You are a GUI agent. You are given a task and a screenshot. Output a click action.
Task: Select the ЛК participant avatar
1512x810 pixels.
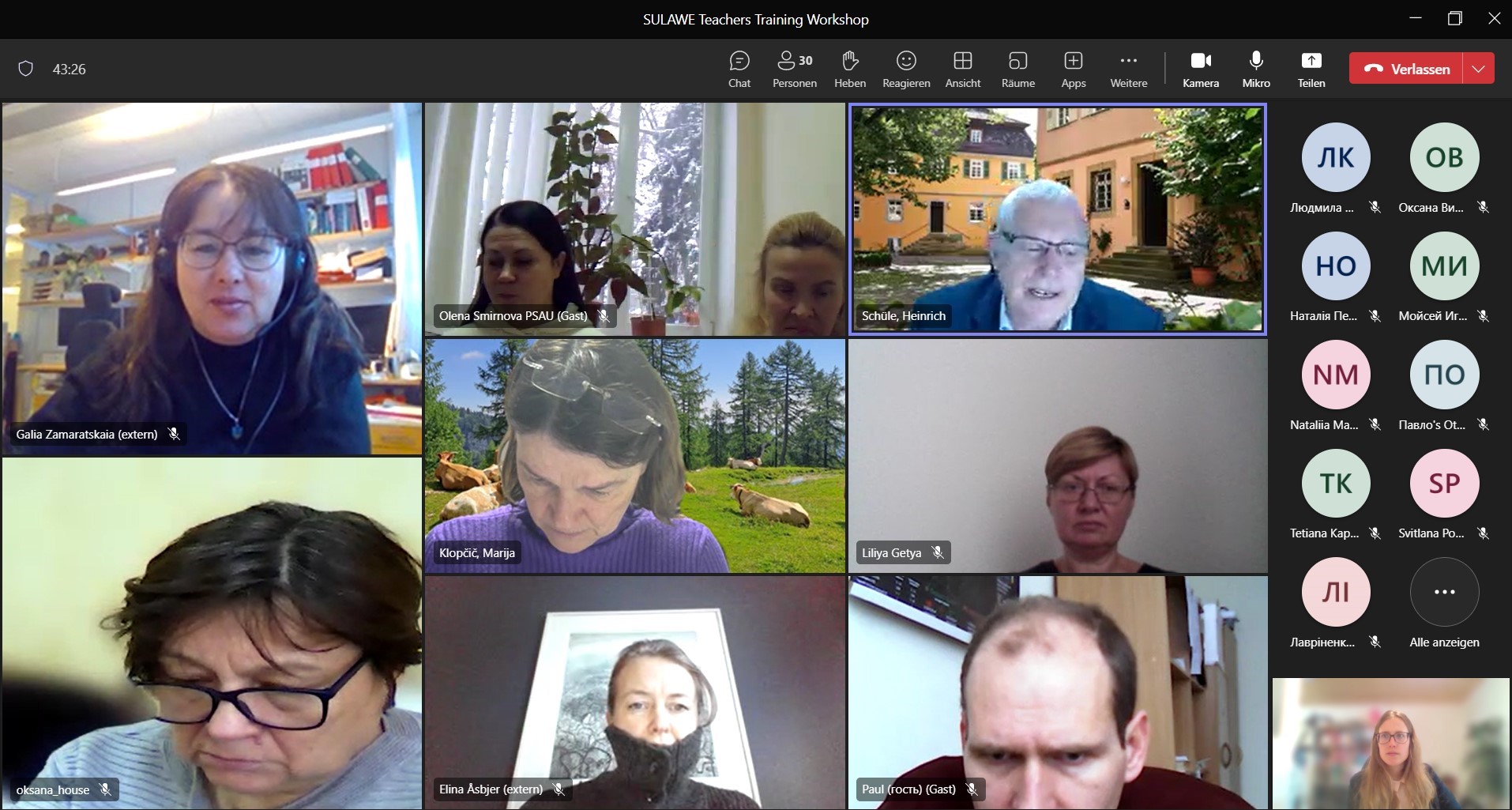tap(1336, 157)
